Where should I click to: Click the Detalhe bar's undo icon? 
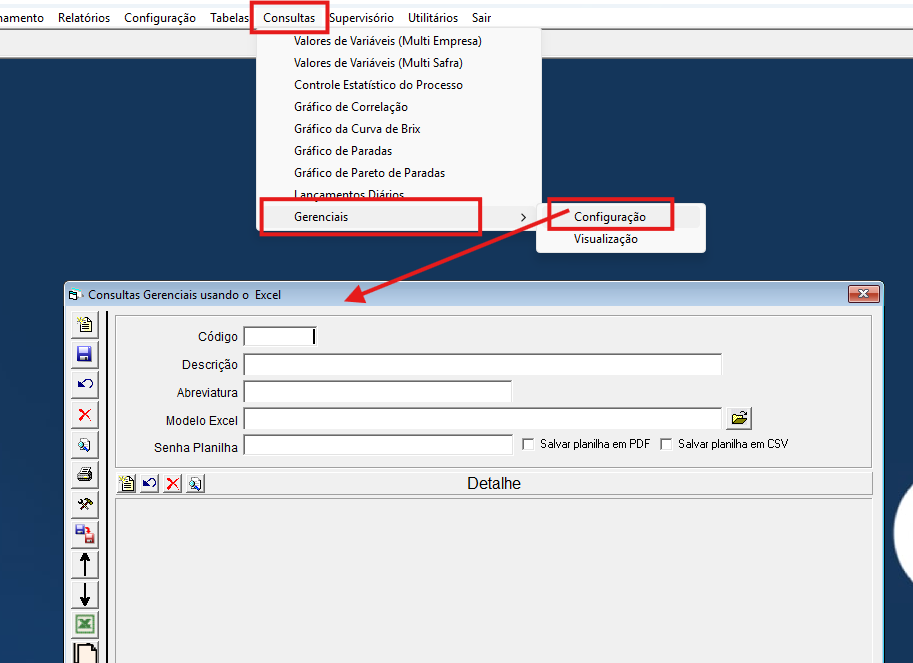point(149,484)
